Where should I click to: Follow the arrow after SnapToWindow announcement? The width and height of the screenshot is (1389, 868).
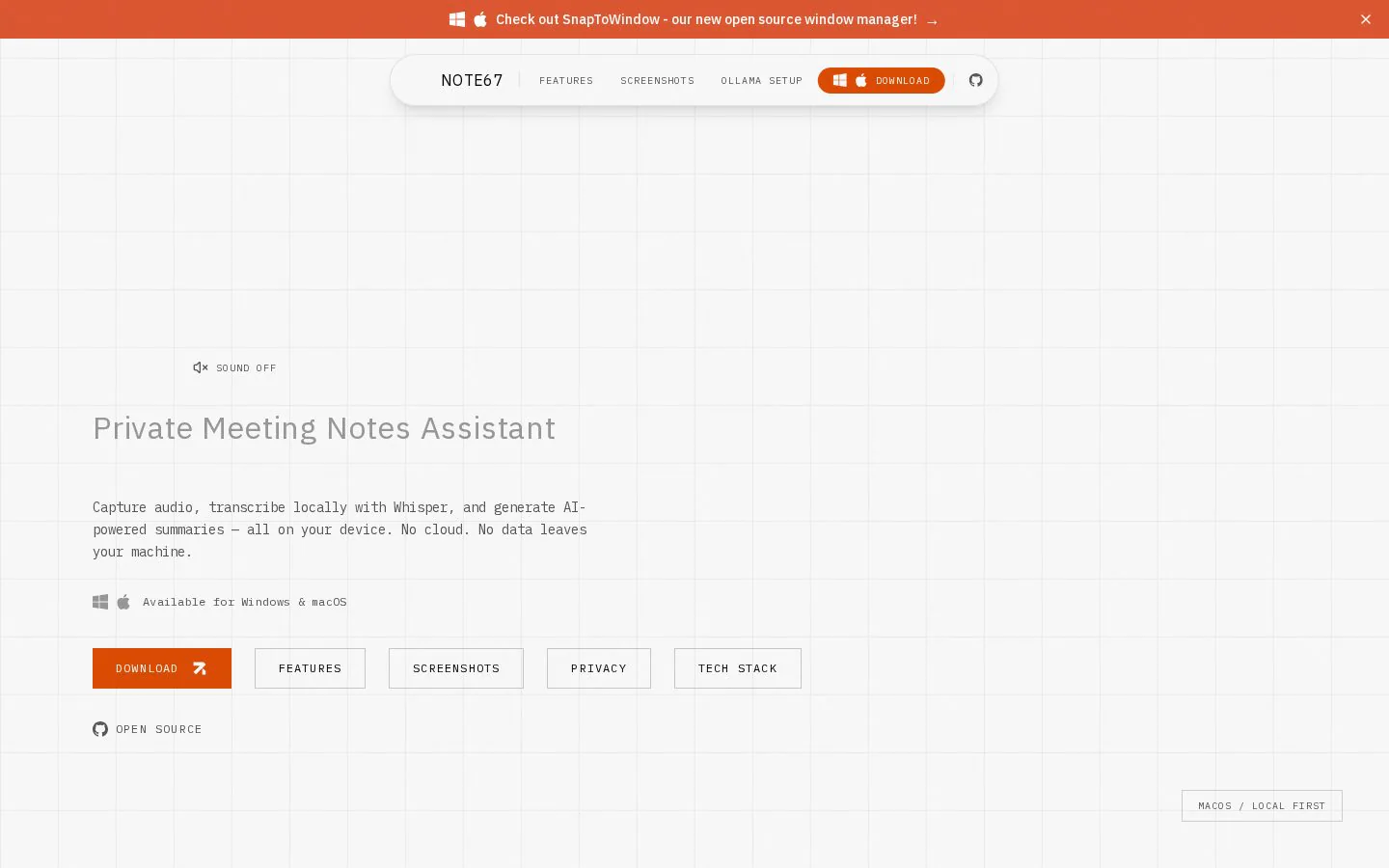click(x=932, y=21)
